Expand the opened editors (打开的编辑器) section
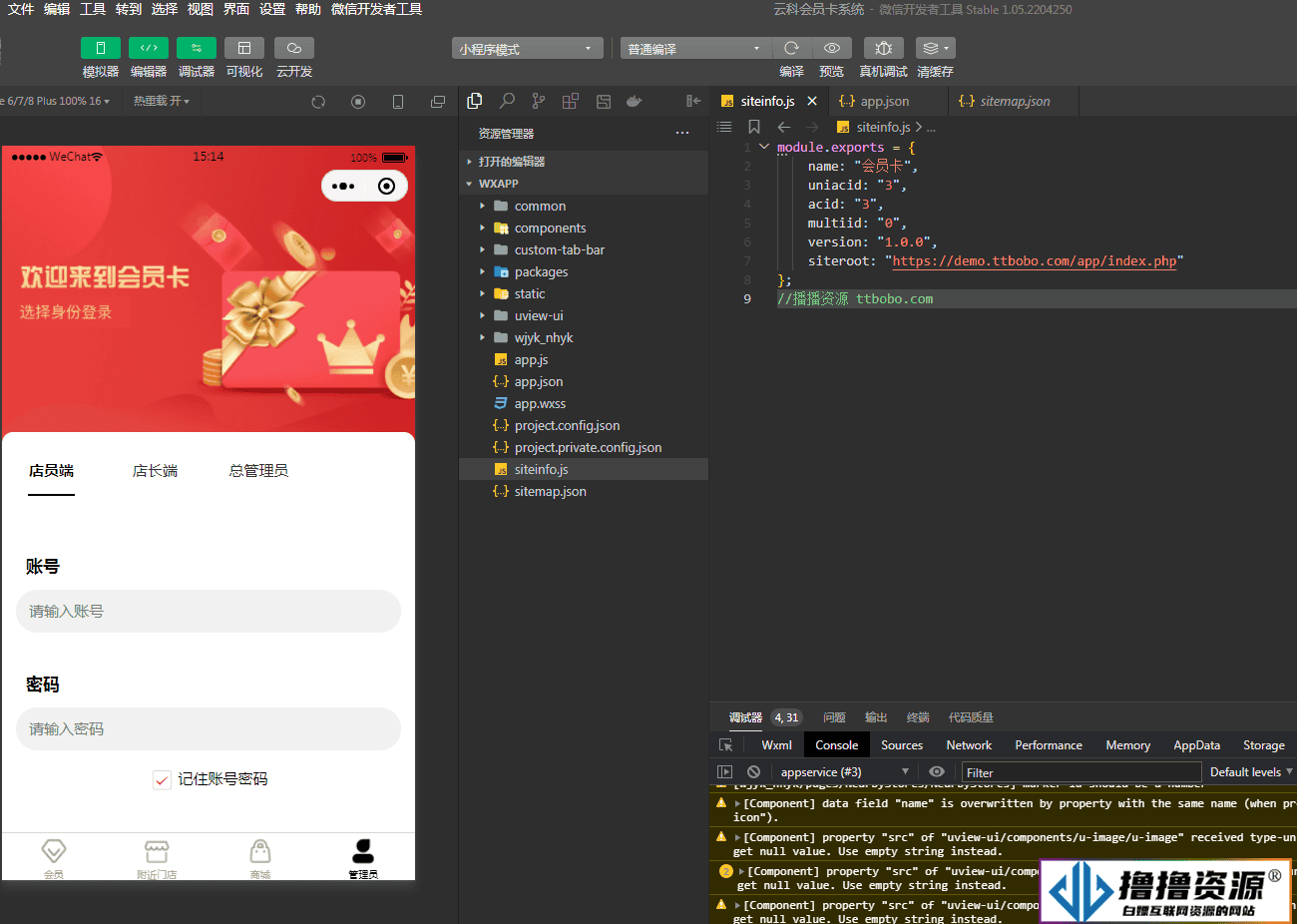The width and height of the screenshot is (1297, 924). (x=584, y=162)
